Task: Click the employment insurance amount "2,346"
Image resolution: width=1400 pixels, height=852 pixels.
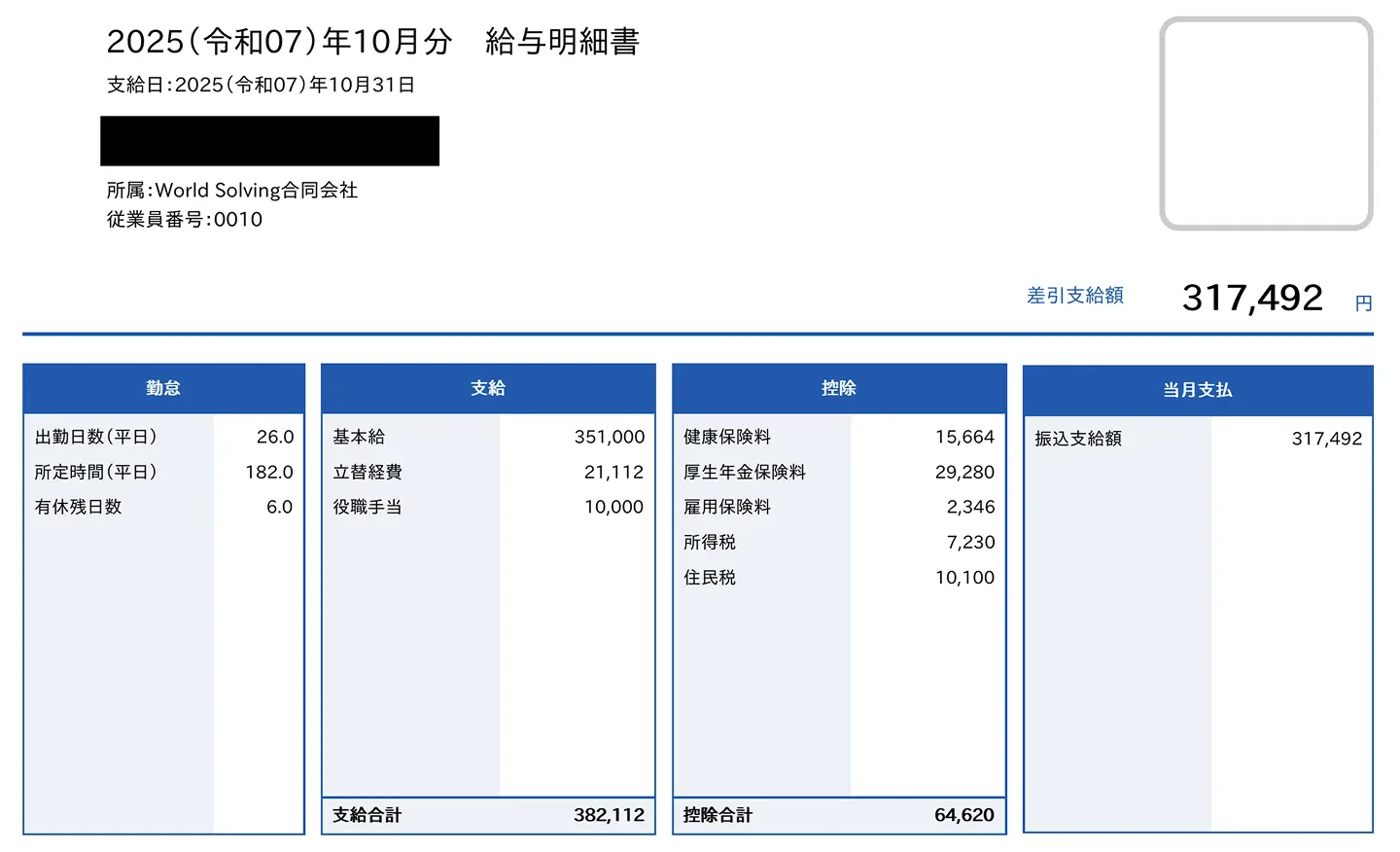Action: [x=971, y=507]
